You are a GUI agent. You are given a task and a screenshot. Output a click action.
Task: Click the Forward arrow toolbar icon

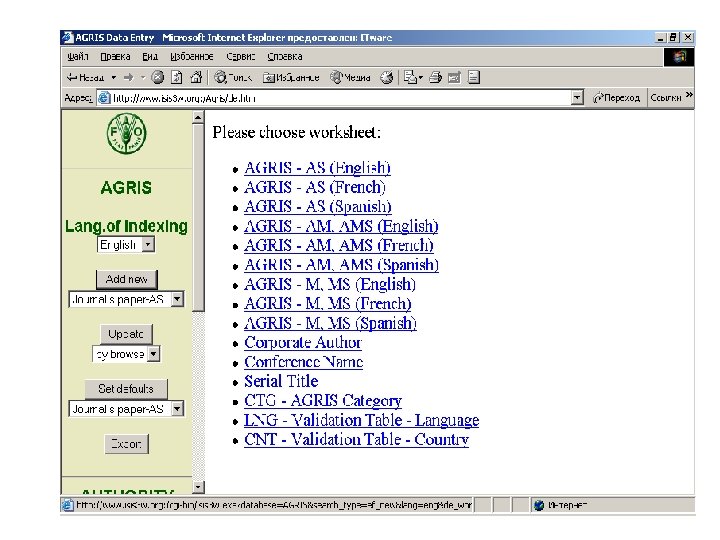point(129,78)
